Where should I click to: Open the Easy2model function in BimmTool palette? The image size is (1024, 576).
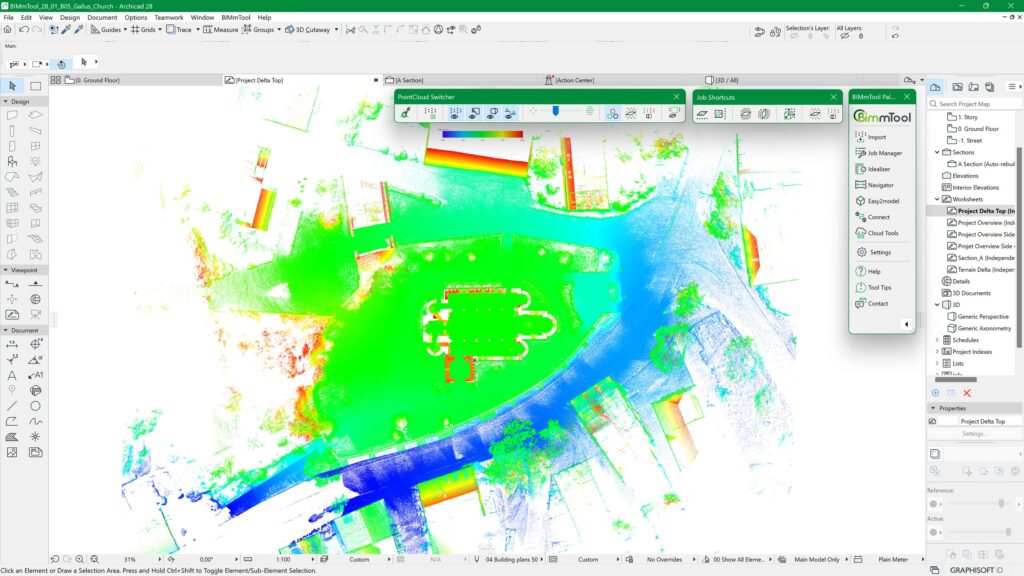click(x=884, y=200)
